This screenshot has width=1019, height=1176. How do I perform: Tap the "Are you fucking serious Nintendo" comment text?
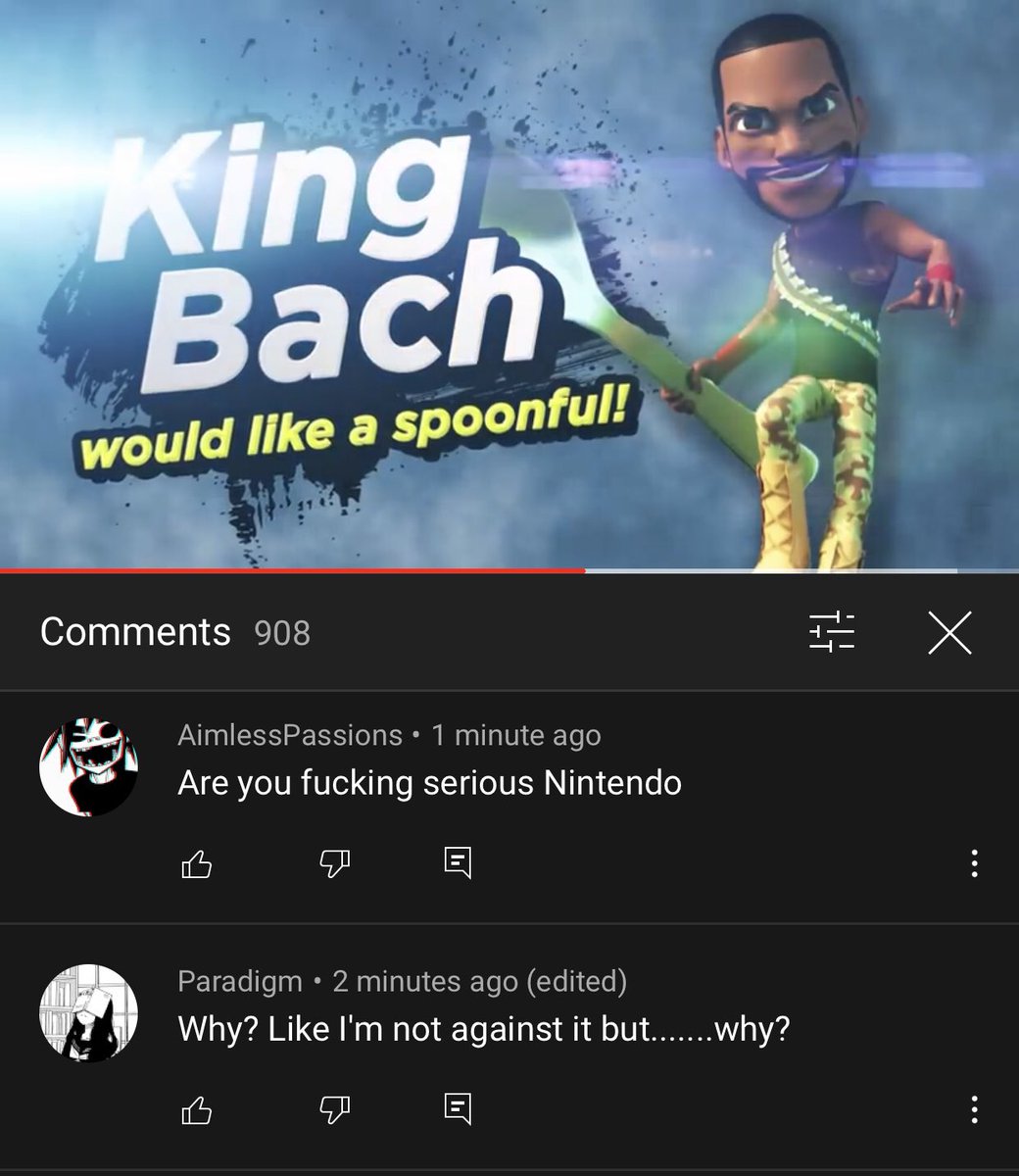(x=429, y=783)
